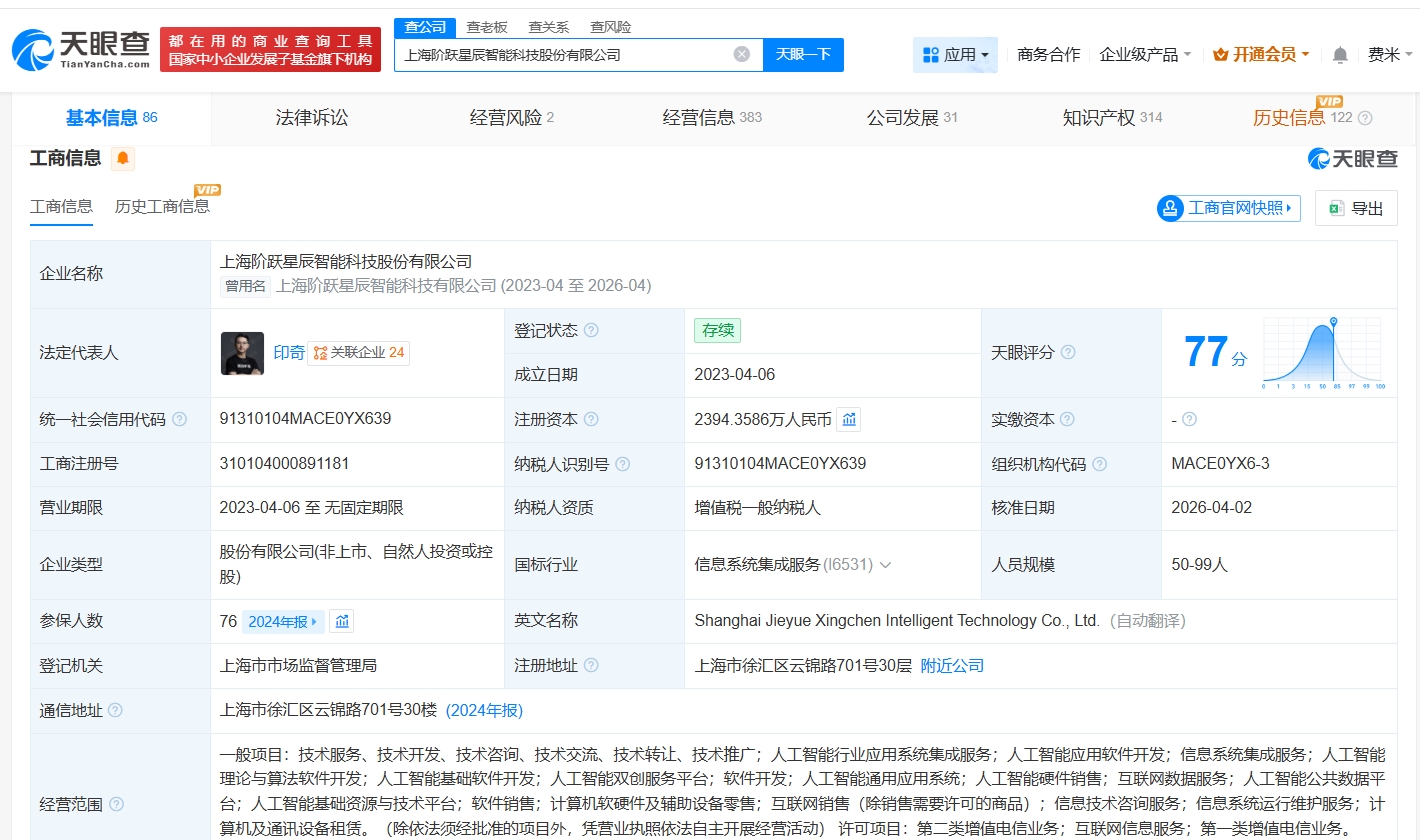Expand the 信息系统集成服务 industry chevron

tap(885, 565)
